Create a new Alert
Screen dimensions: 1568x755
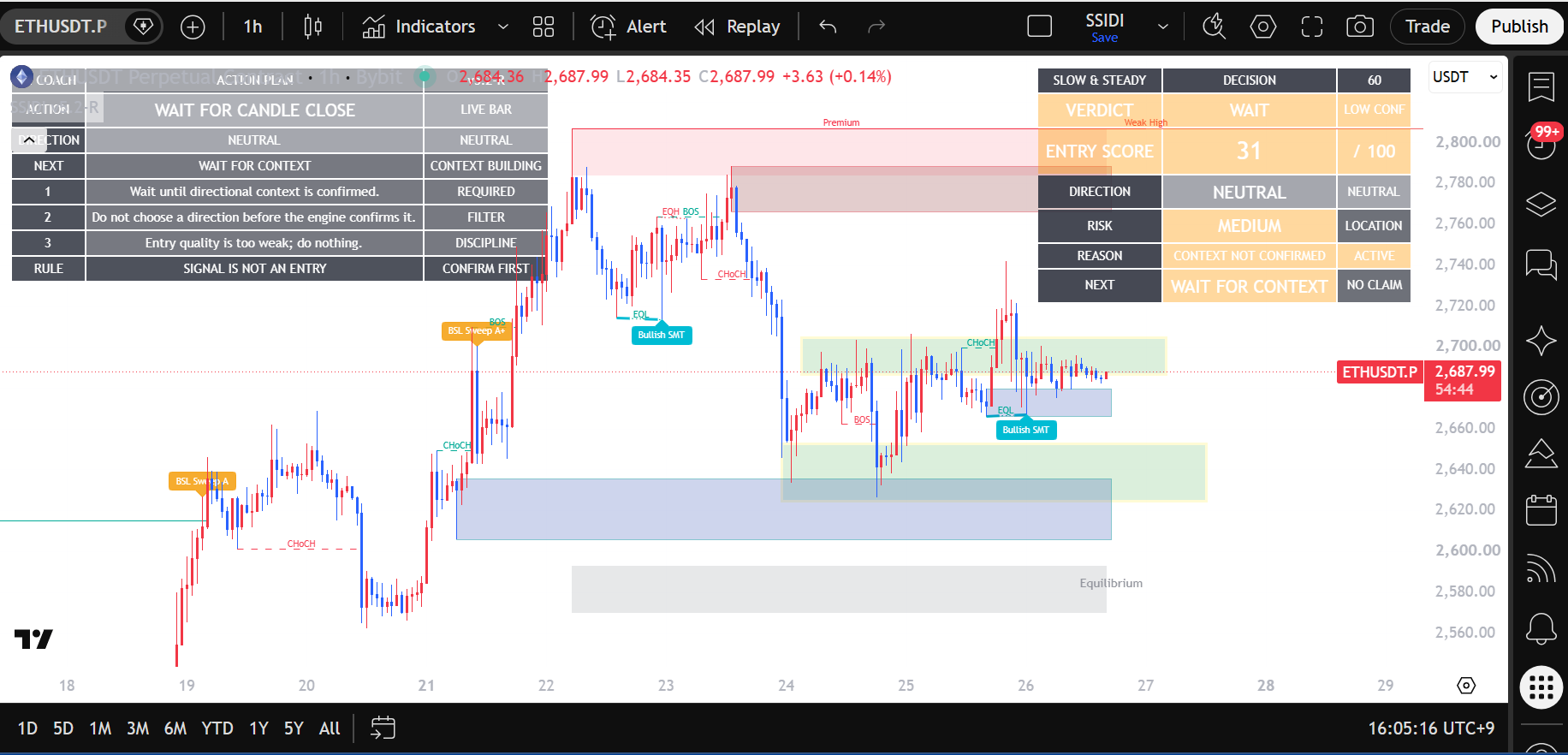(x=629, y=27)
